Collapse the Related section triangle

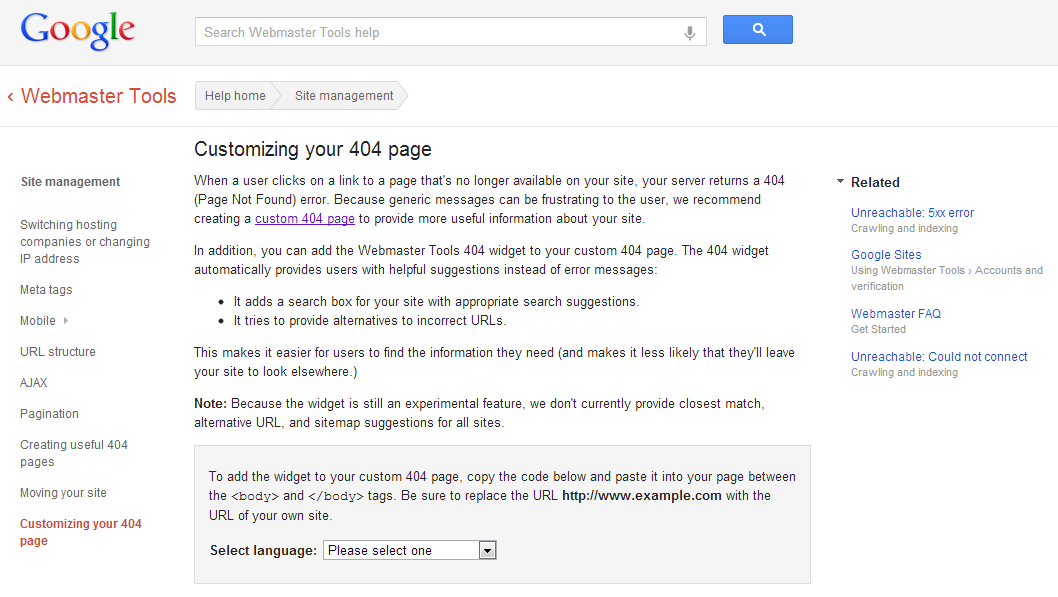[840, 181]
